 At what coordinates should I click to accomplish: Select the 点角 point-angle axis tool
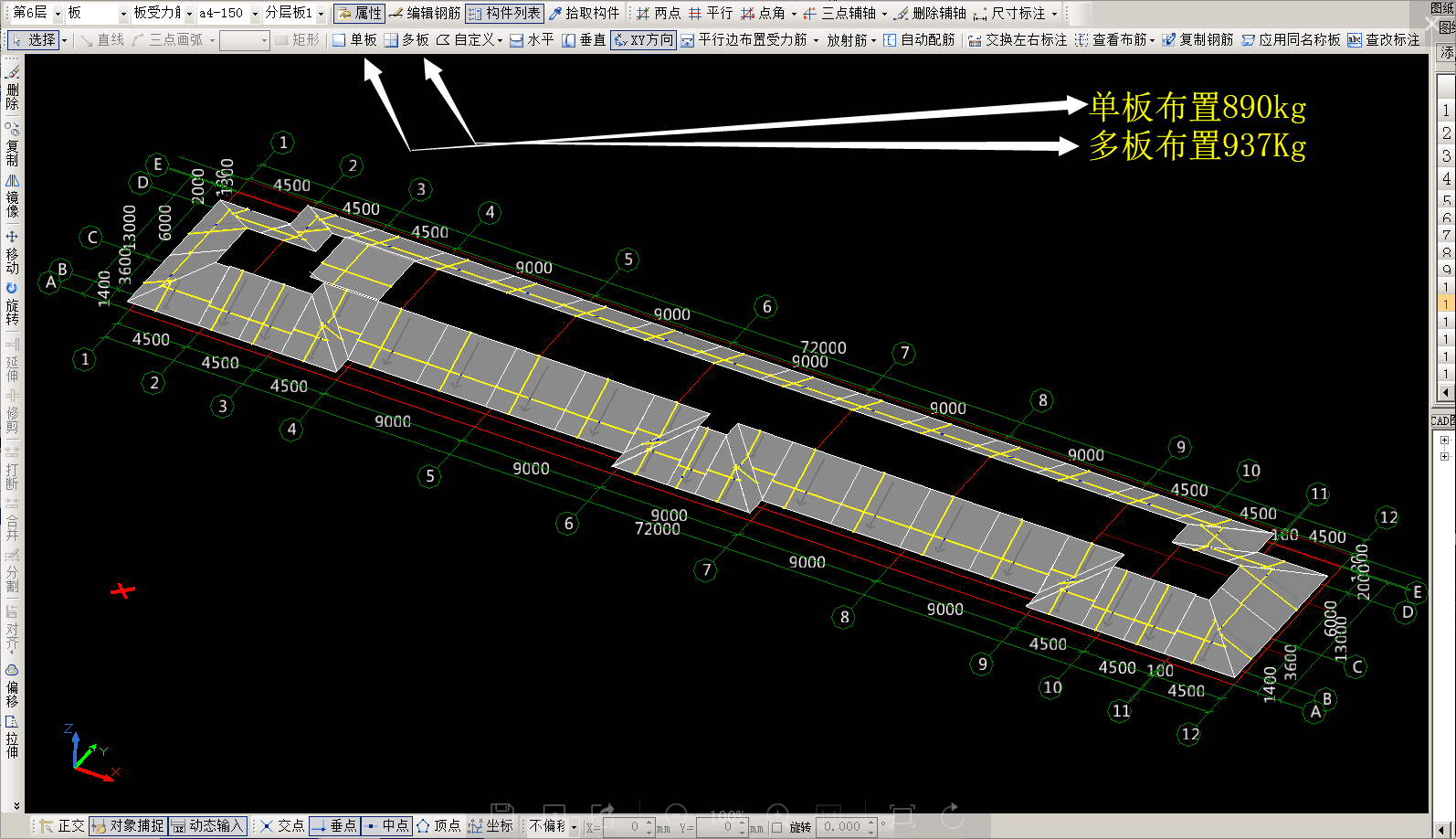pyautogui.click(x=763, y=13)
